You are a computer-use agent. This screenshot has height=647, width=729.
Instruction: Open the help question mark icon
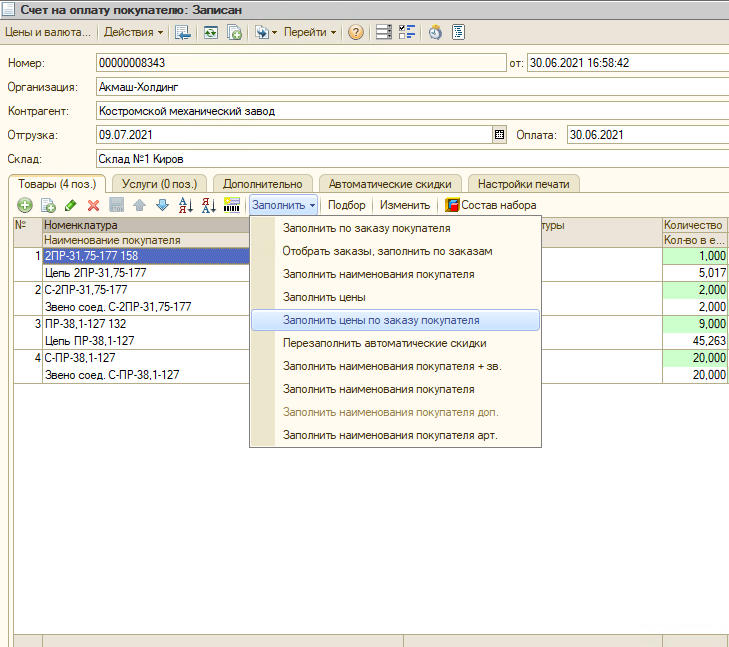[356, 32]
